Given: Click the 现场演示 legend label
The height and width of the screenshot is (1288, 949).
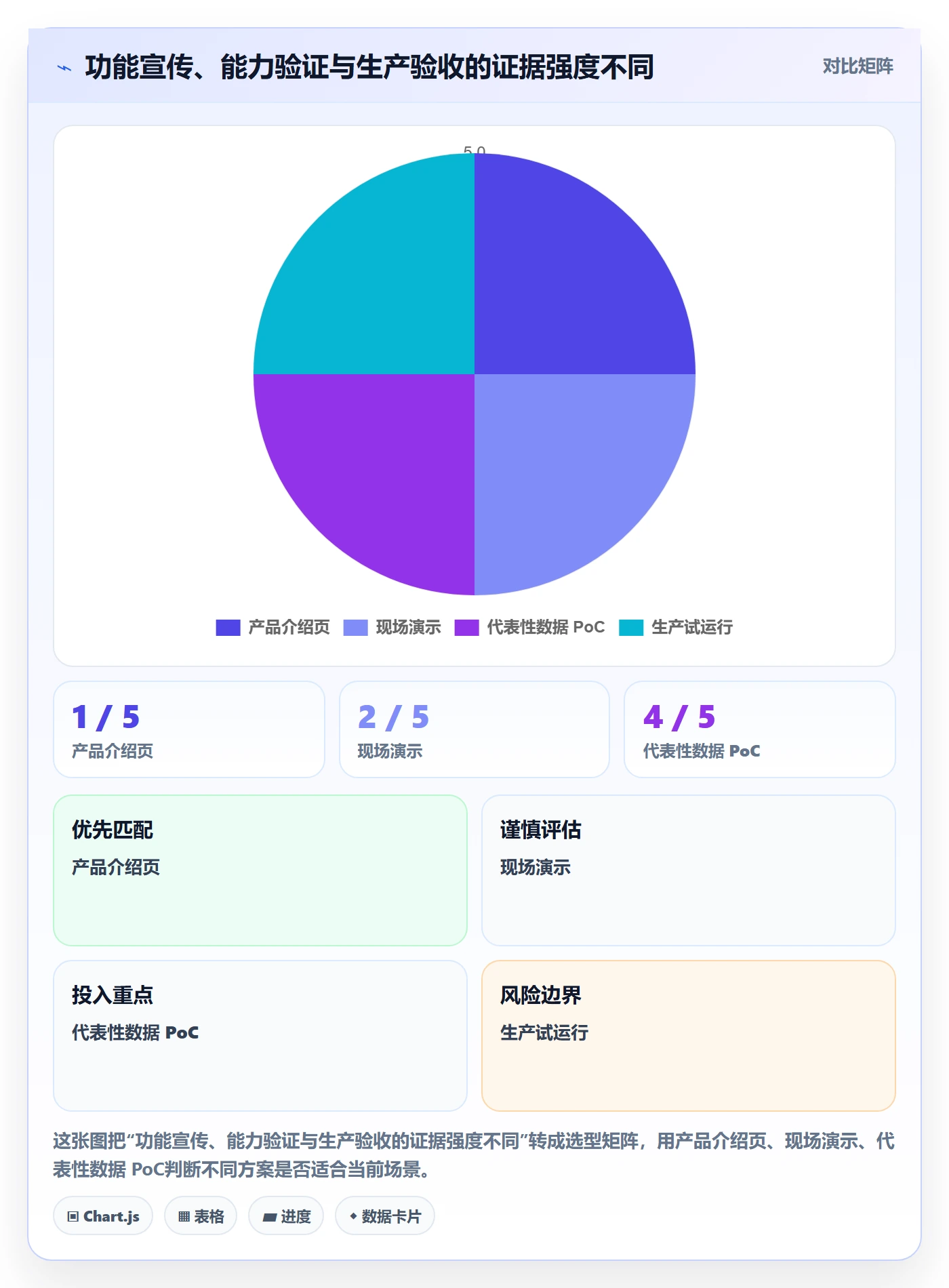Looking at the screenshot, I should (x=408, y=627).
